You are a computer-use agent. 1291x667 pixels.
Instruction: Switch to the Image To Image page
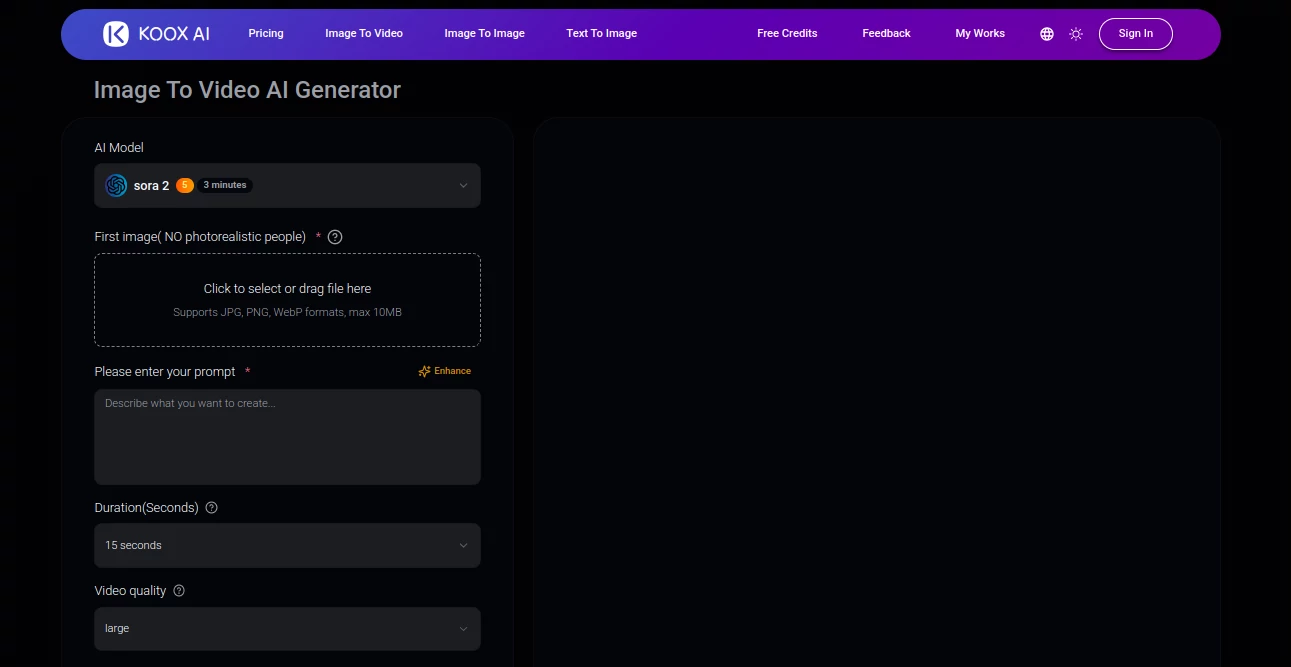coord(484,33)
